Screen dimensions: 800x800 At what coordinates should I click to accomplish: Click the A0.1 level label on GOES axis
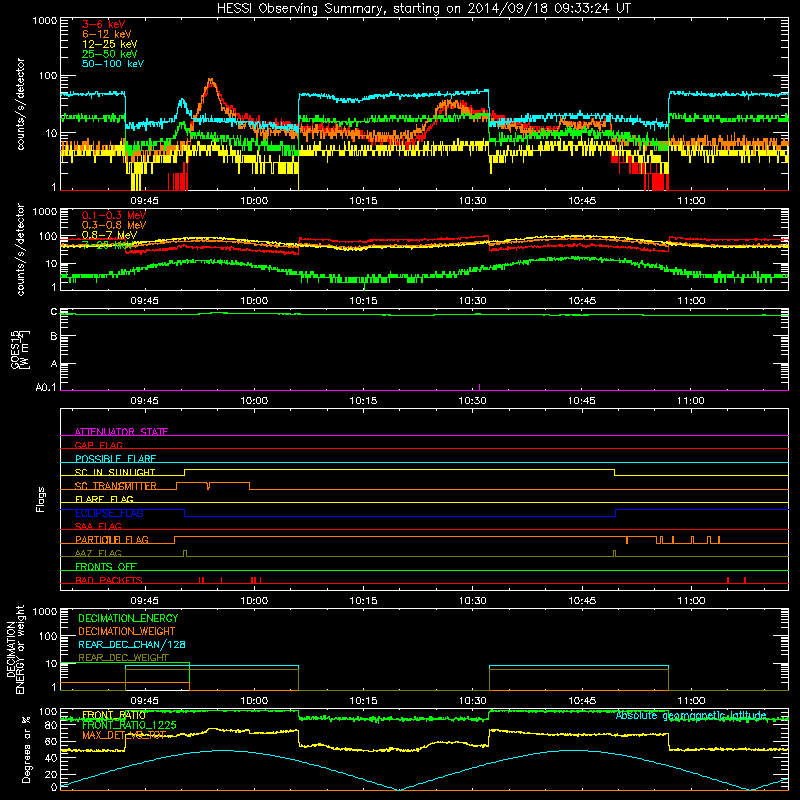point(46,388)
